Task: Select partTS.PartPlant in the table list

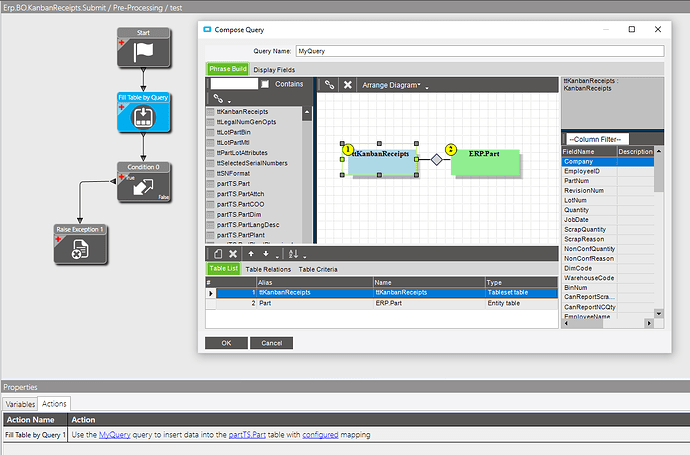Action: pos(240,235)
